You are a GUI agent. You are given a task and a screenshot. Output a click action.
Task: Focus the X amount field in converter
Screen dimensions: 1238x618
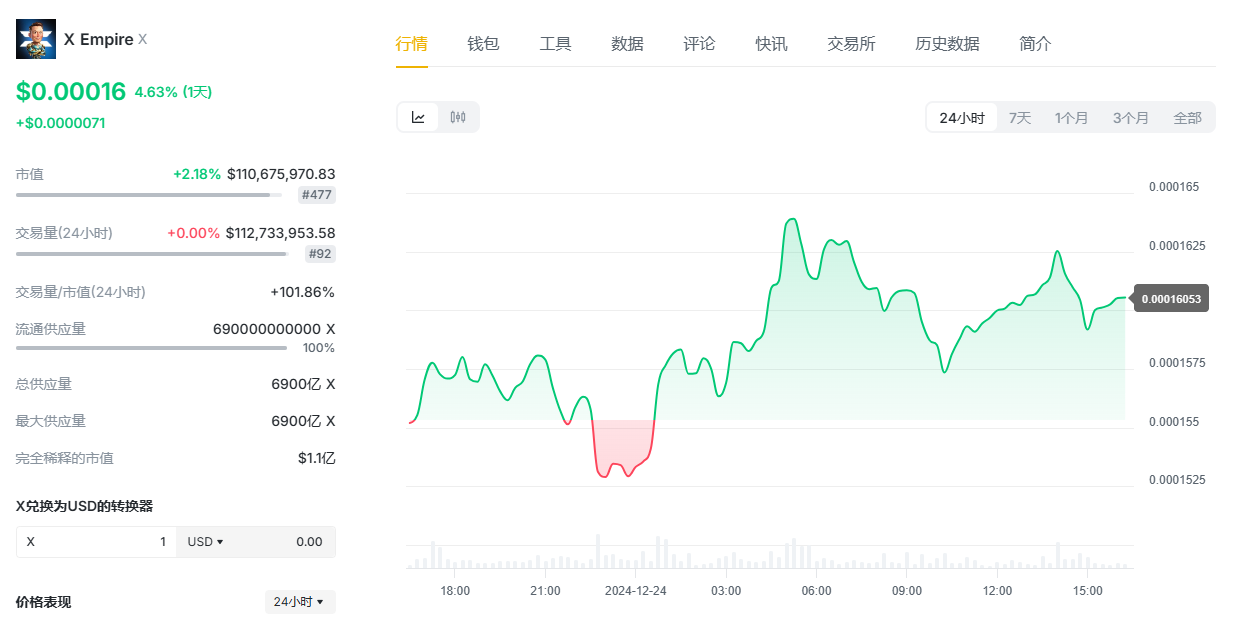(x=96, y=542)
